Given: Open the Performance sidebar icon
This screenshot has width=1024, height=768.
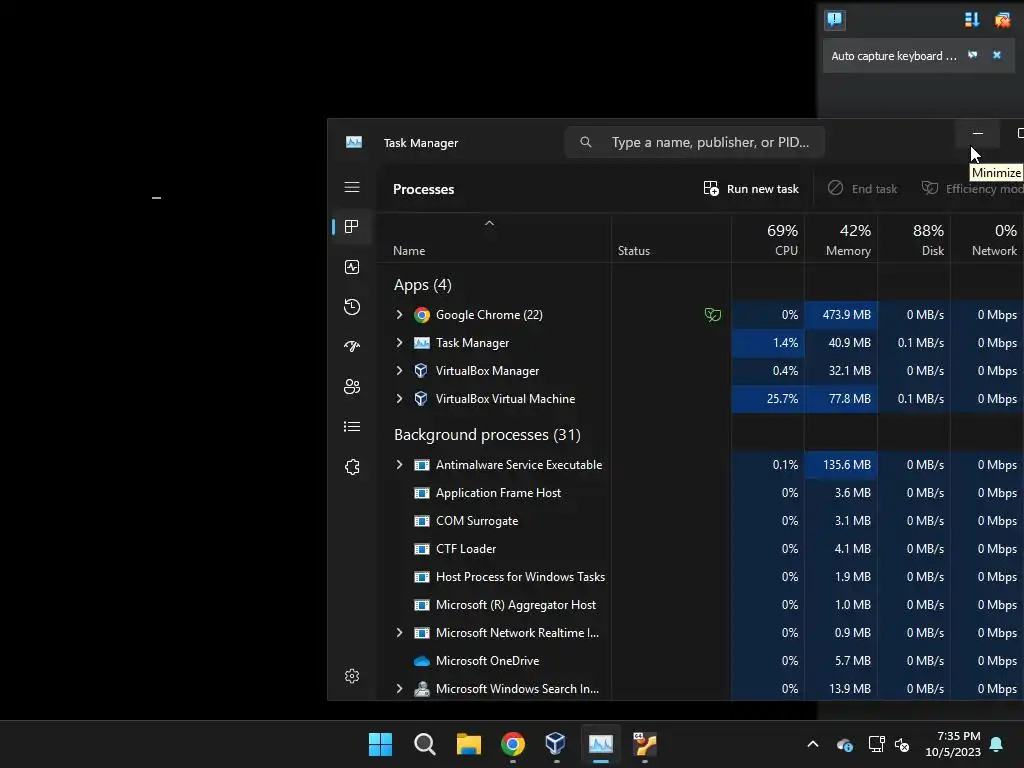Looking at the screenshot, I should (352, 267).
